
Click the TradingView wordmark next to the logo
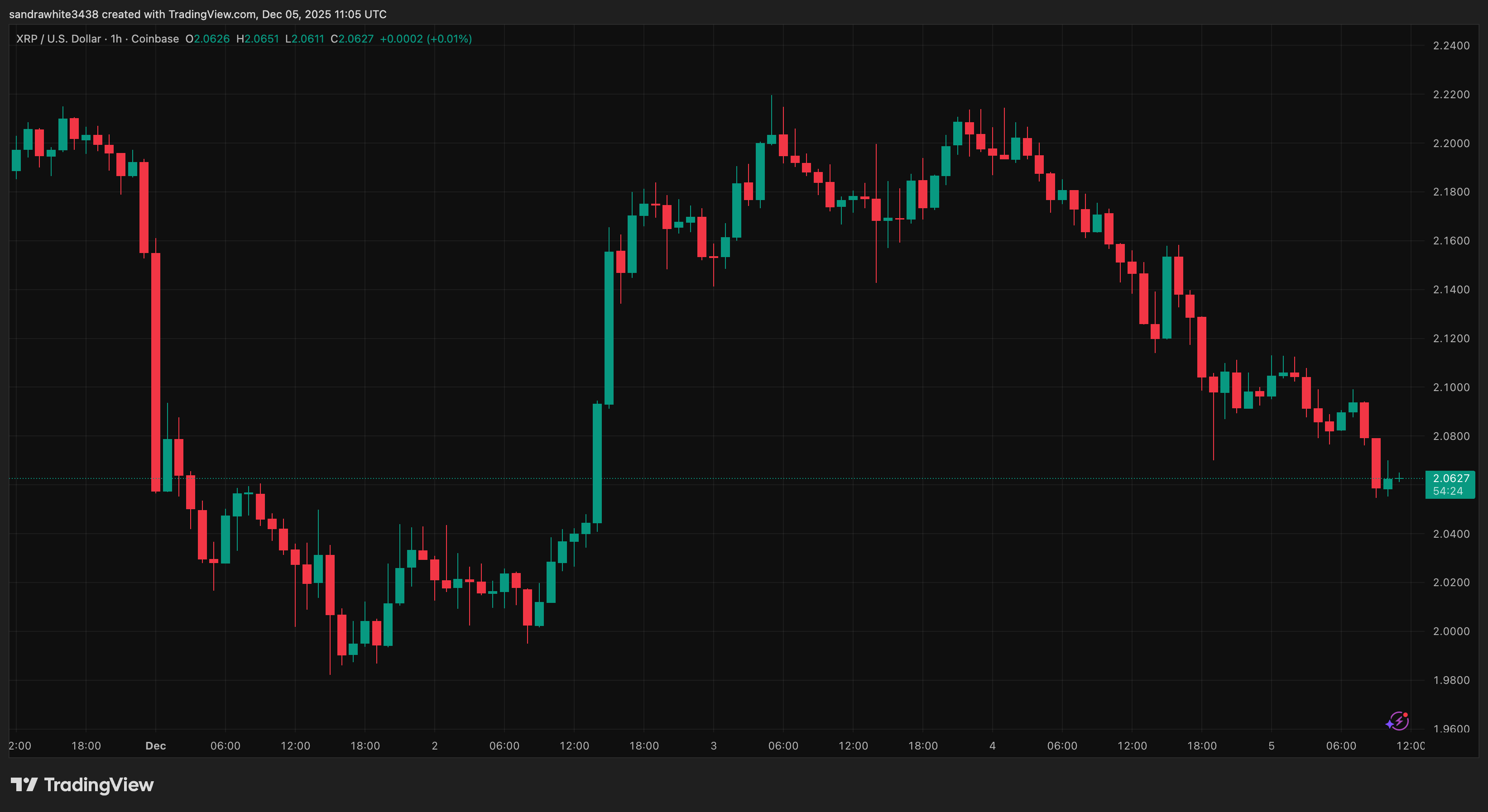[x=98, y=785]
